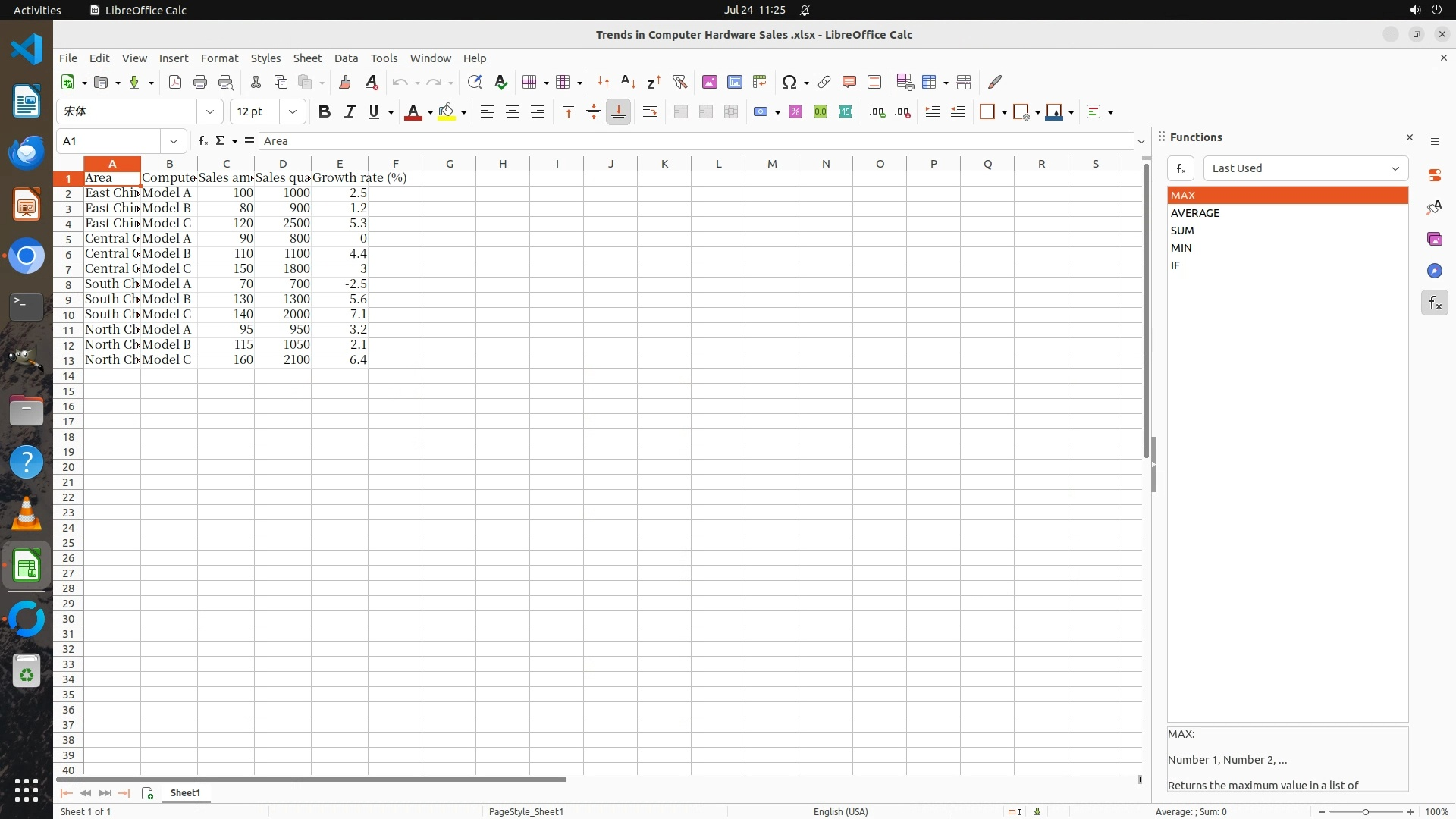Click the Export as PDF icon
1456x819 pixels.
point(175,82)
